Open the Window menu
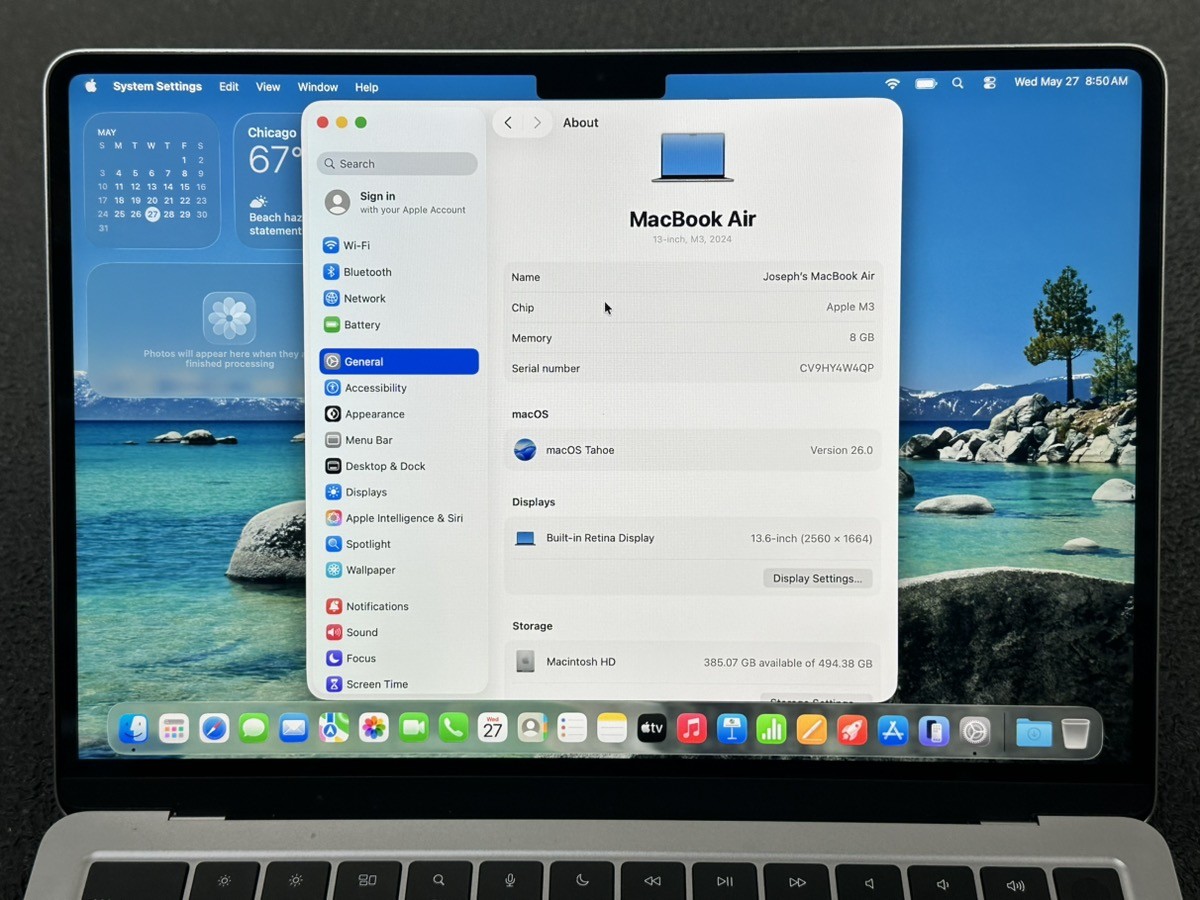This screenshot has height=900, width=1200. click(318, 87)
